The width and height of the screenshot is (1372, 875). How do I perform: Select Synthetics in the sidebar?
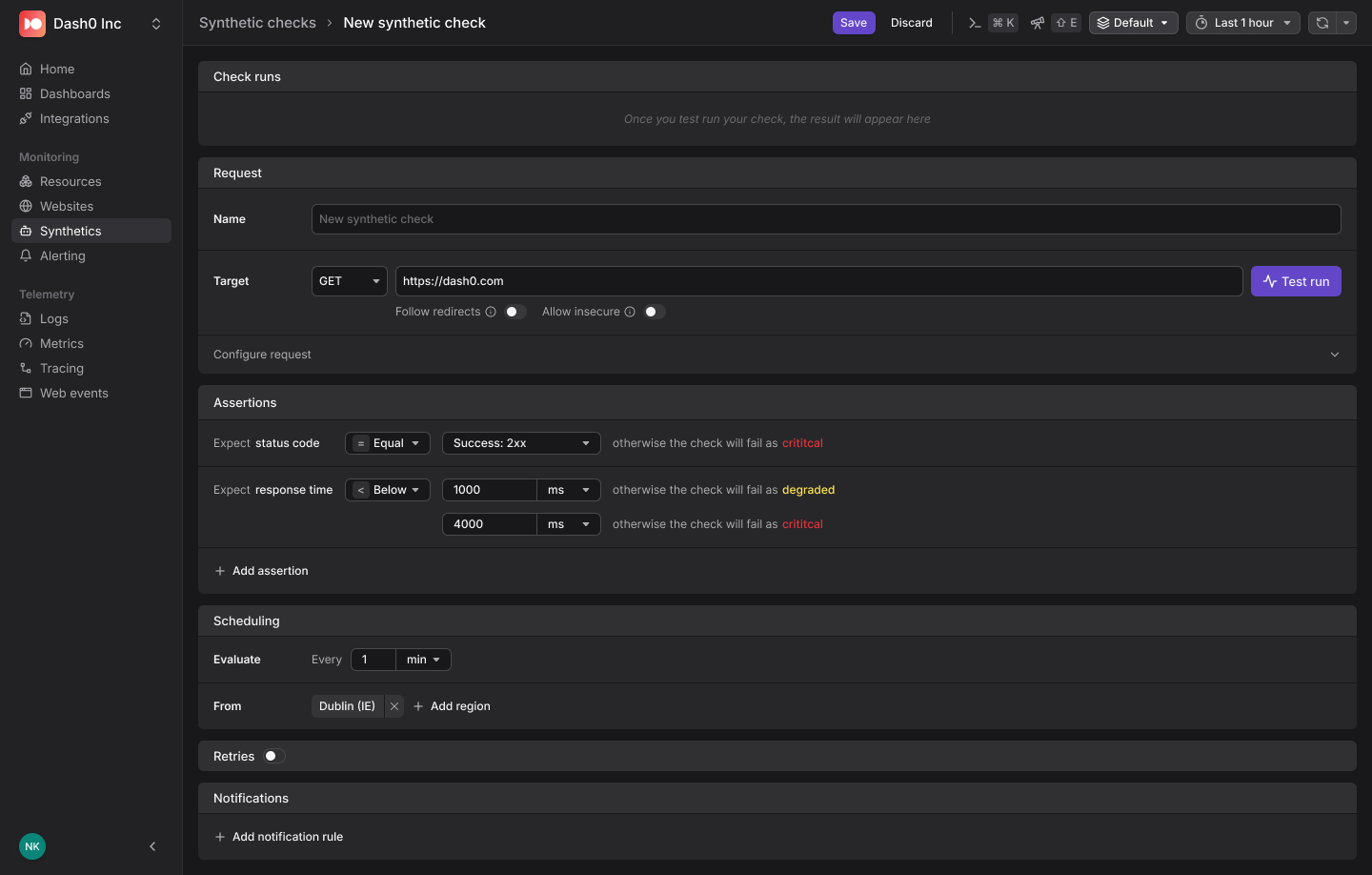tap(91, 231)
